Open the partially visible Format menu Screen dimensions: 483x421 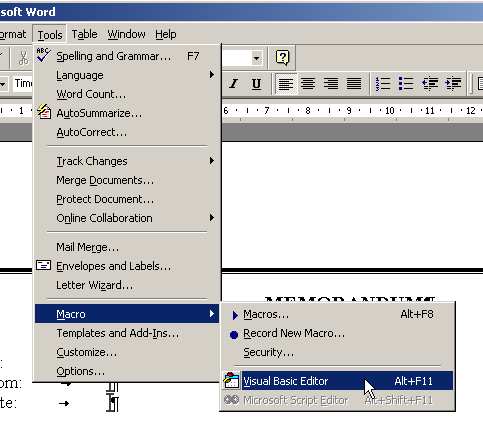(x=13, y=34)
